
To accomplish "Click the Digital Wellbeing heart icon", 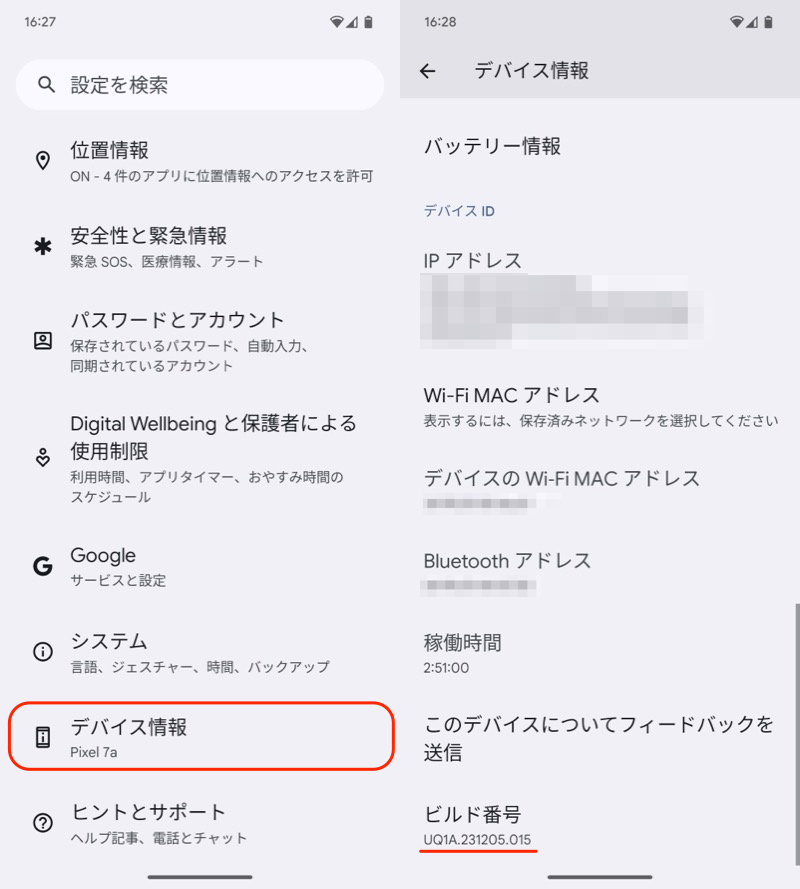I will 43,458.
